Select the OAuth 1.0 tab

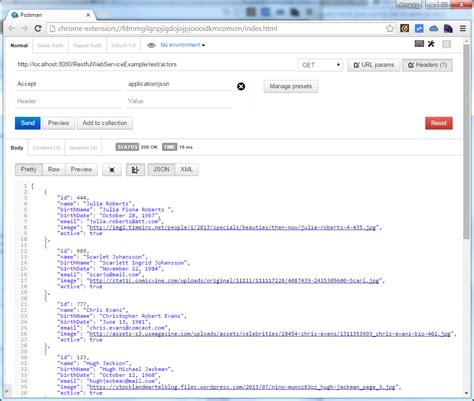pos(123,45)
